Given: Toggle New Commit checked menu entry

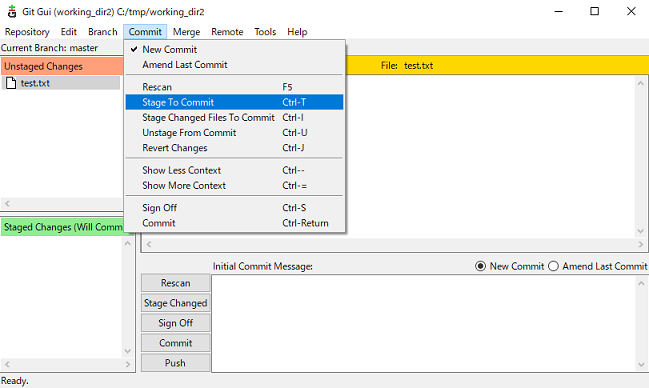Looking at the screenshot, I should click(234, 49).
